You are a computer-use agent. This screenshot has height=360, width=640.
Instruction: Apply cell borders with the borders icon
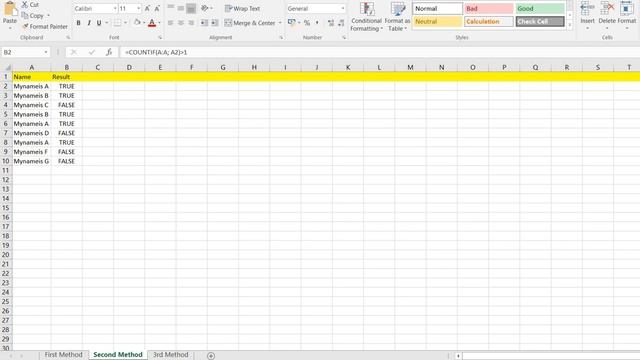click(x=118, y=23)
